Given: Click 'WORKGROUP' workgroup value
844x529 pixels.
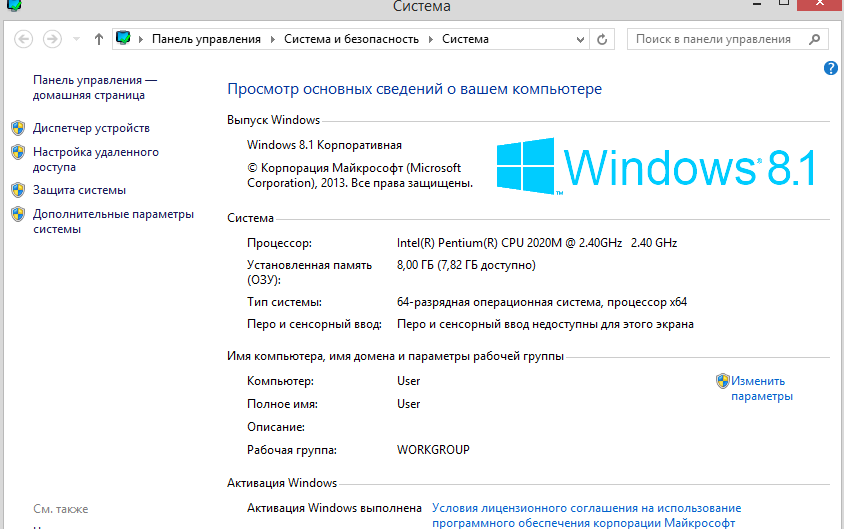Looking at the screenshot, I should point(433,450).
